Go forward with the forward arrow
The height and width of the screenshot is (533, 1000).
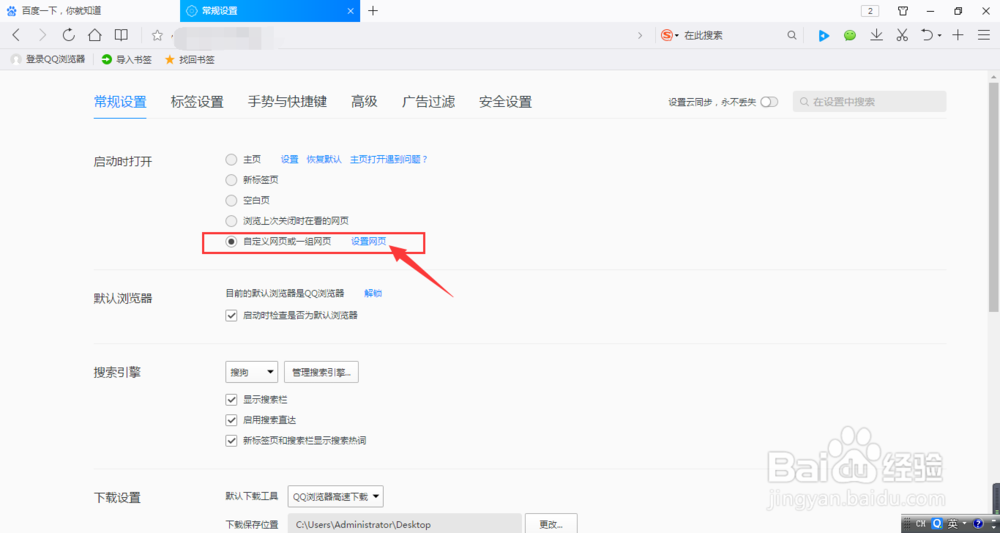(x=42, y=35)
